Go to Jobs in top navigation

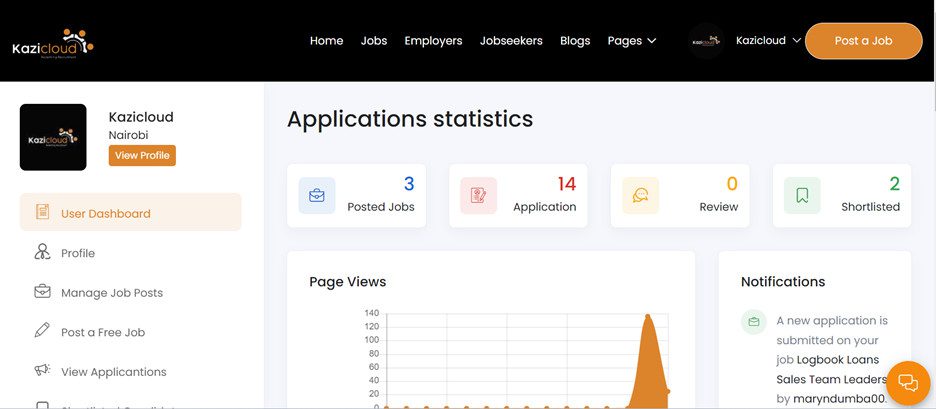tap(374, 41)
